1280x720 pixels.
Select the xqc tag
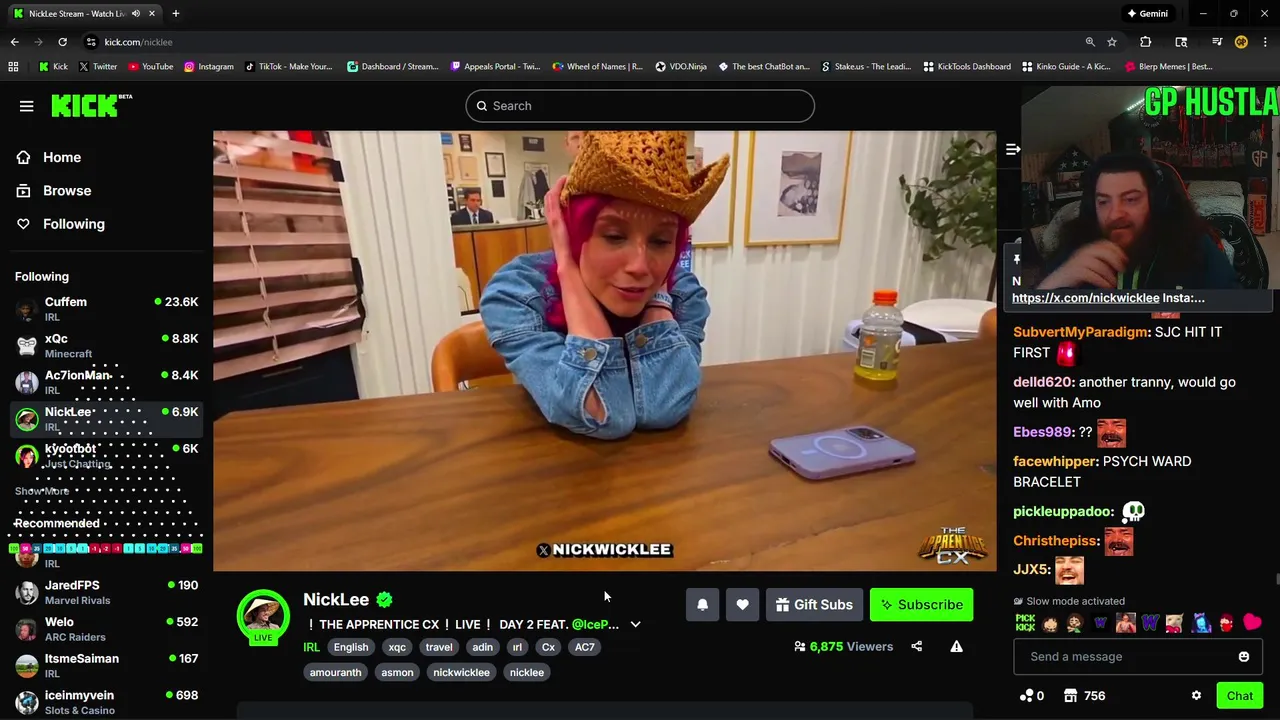pos(397,647)
